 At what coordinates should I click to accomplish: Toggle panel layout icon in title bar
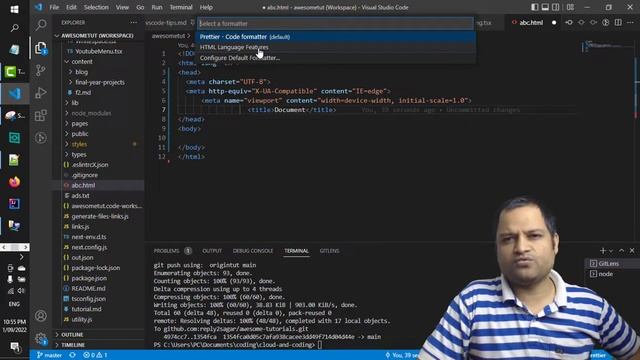point(545,7)
